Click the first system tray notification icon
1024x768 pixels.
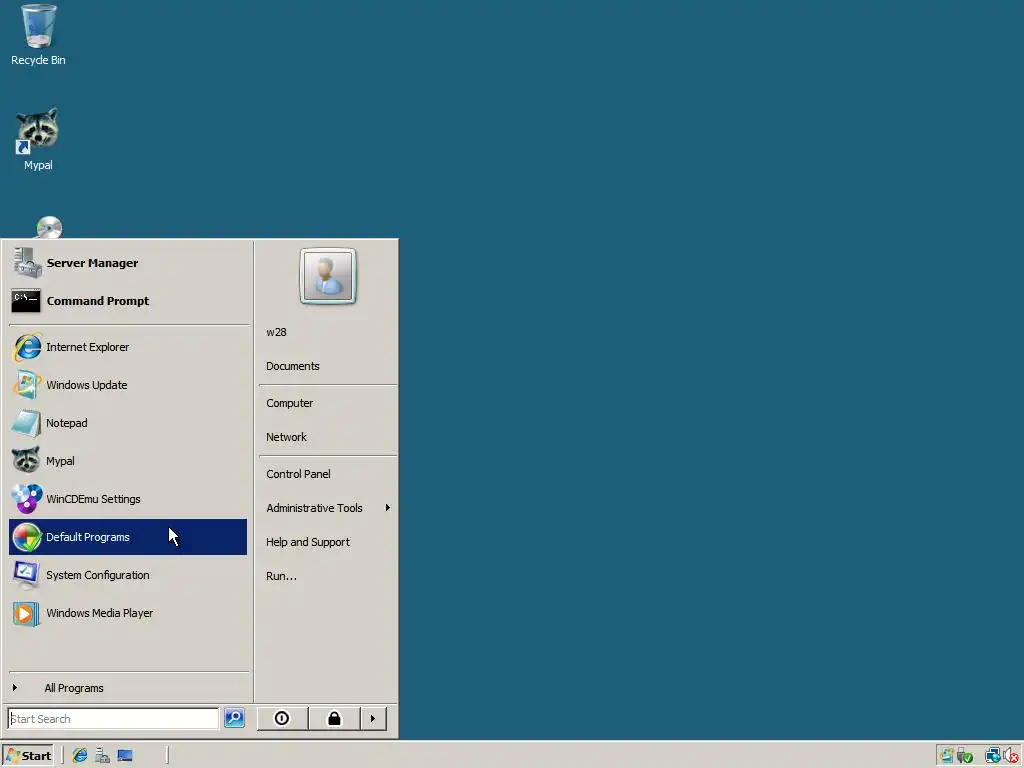[x=946, y=756]
